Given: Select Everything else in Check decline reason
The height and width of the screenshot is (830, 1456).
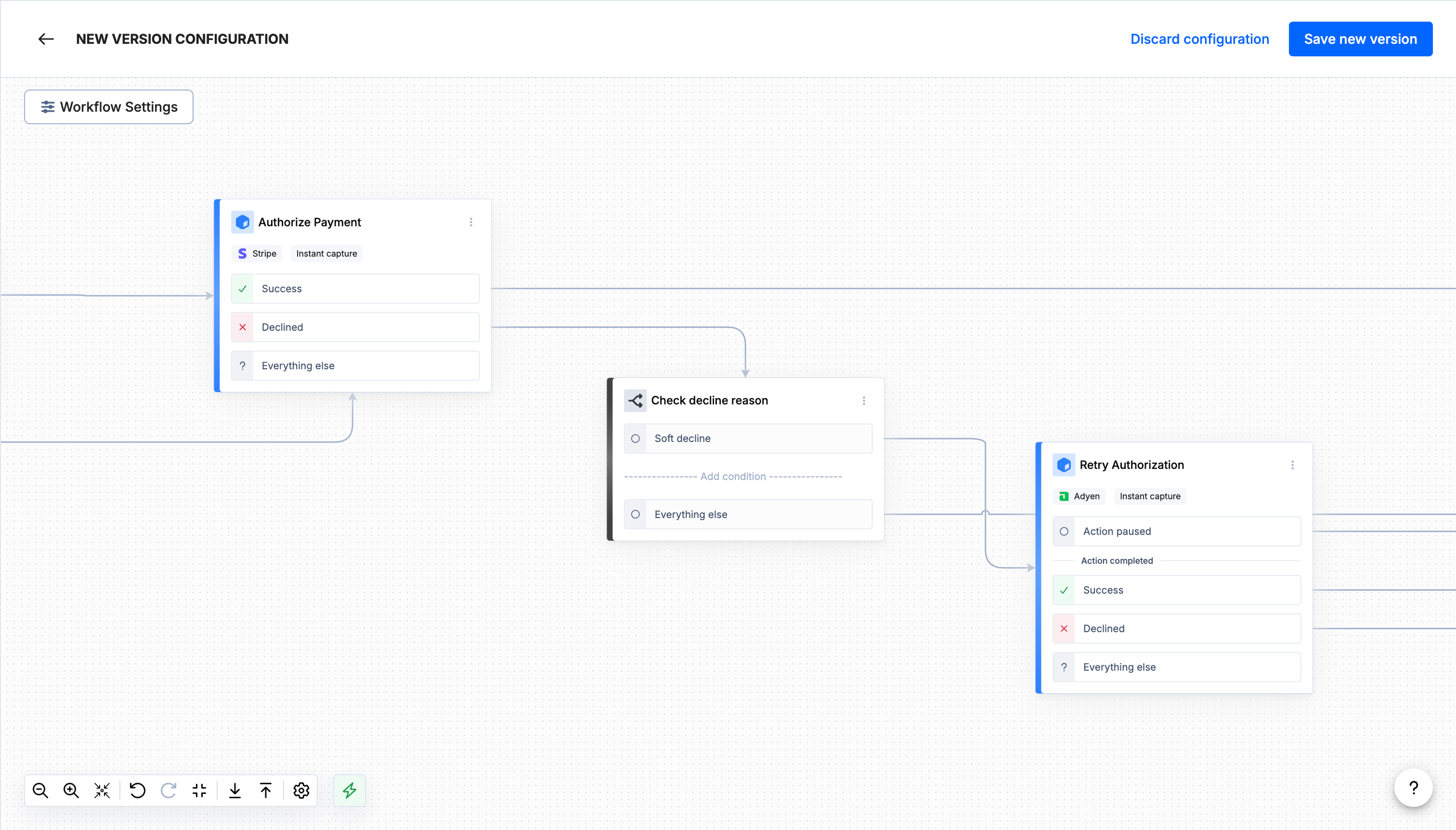Looking at the screenshot, I should tap(747, 514).
